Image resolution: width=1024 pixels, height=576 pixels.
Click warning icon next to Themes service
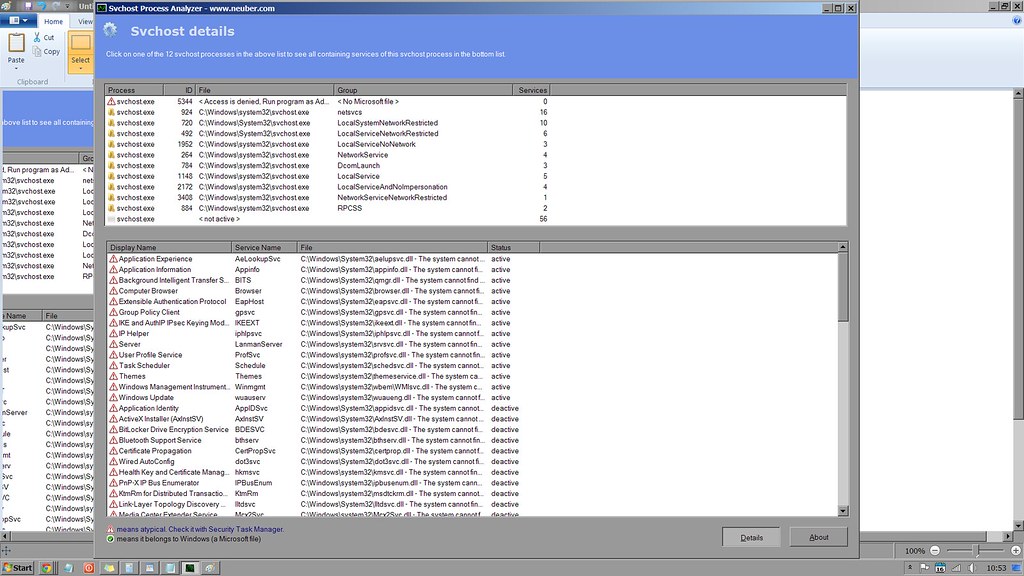coord(113,376)
